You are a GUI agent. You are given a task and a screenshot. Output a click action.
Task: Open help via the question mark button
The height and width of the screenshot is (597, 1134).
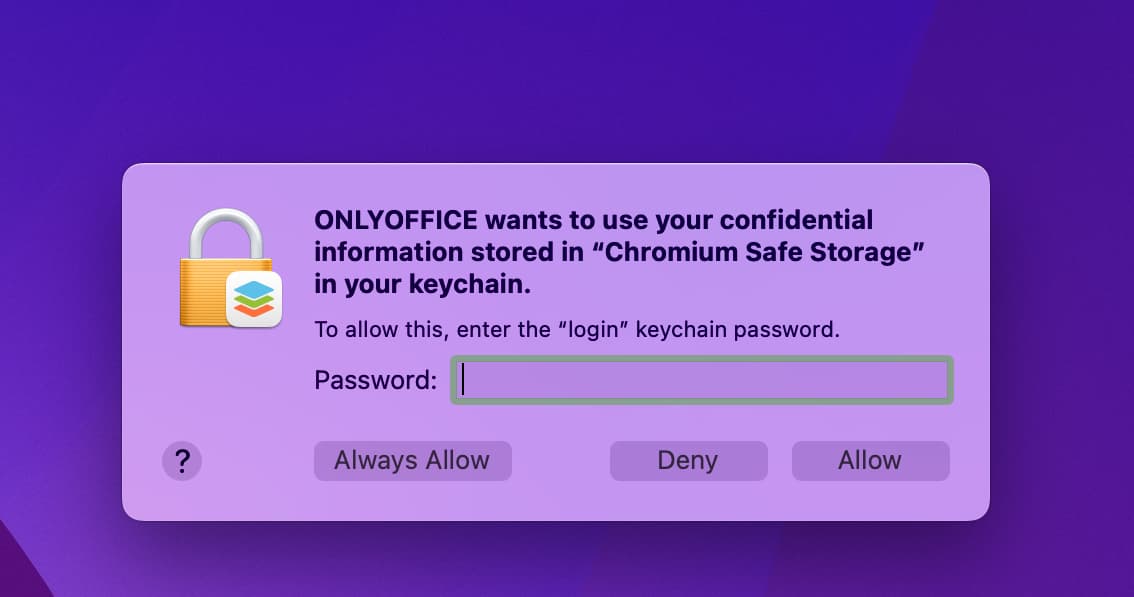[x=182, y=461]
